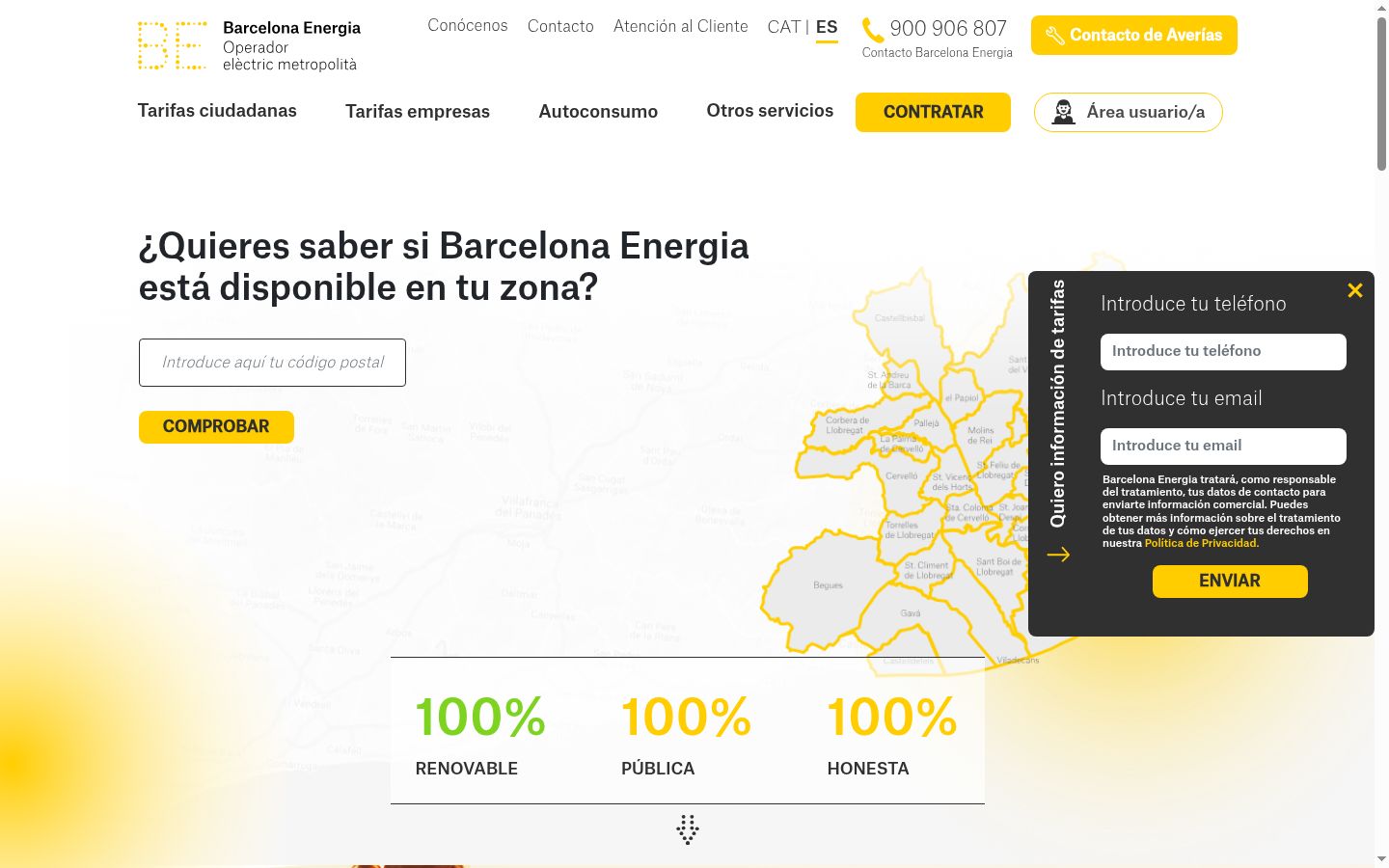Click the '¿Quieres saber si Barcelona Energia' heading
Viewport: 1389px width, 868px height.
pyautogui.click(x=444, y=266)
